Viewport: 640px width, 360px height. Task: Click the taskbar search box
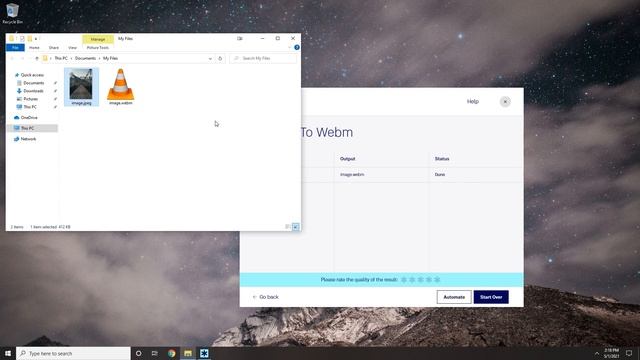73,353
